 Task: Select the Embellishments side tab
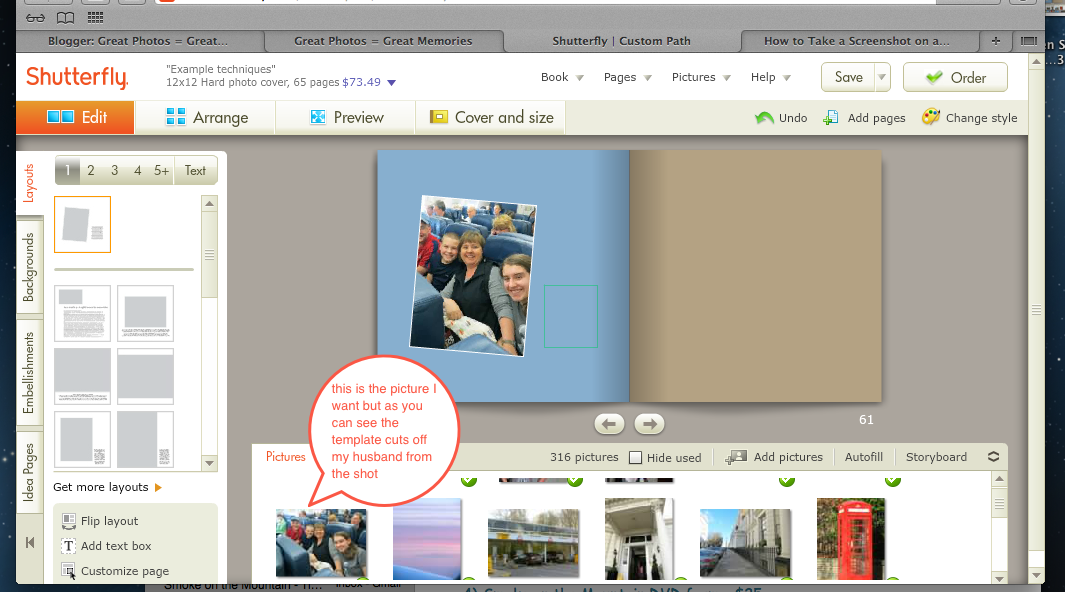coord(29,373)
